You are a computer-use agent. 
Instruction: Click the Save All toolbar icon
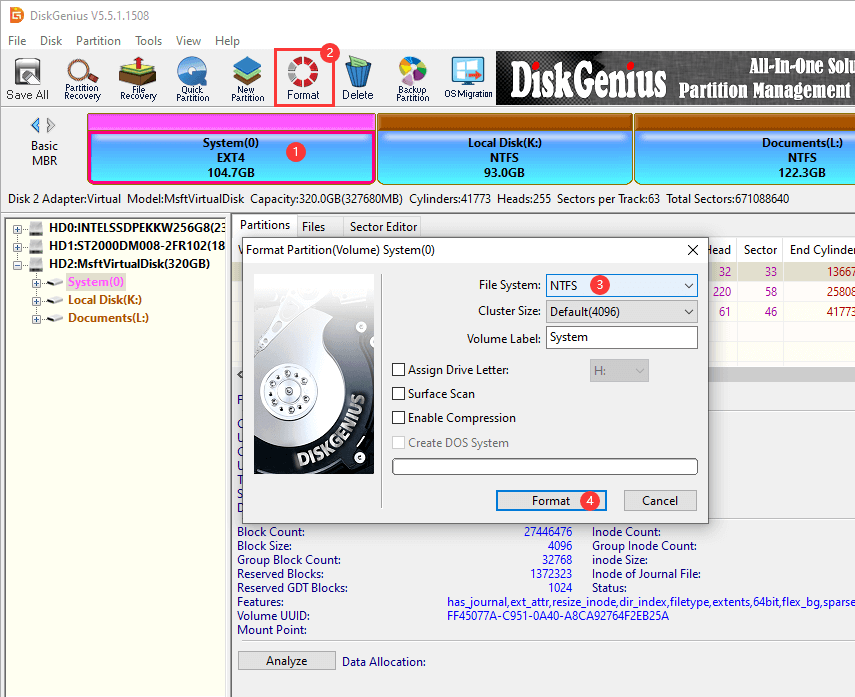(x=27, y=78)
